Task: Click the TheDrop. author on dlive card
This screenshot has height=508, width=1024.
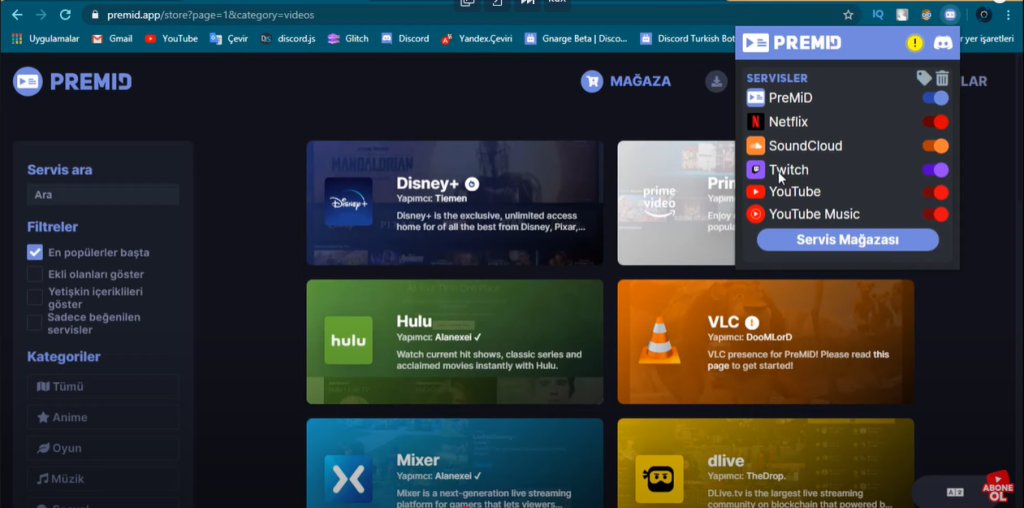Action: tap(765, 476)
